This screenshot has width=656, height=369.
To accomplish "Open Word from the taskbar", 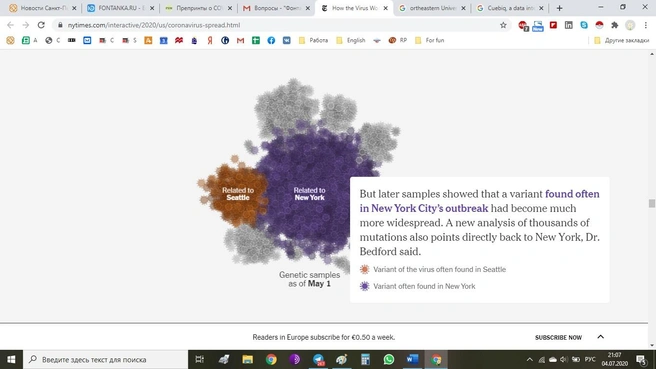I will click(412, 359).
